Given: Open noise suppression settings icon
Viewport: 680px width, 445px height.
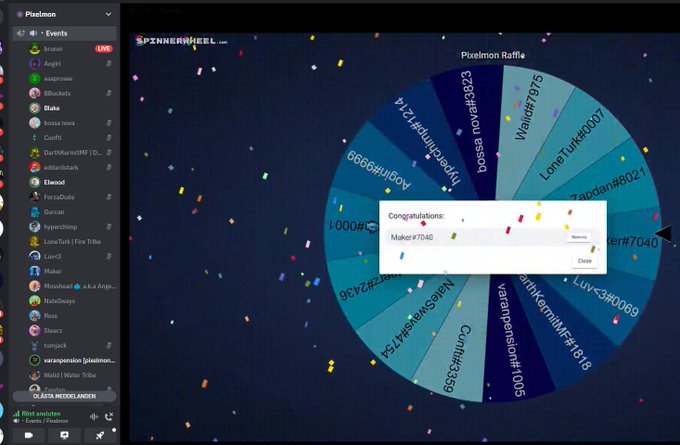Looking at the screenshot, I should 94,416.
